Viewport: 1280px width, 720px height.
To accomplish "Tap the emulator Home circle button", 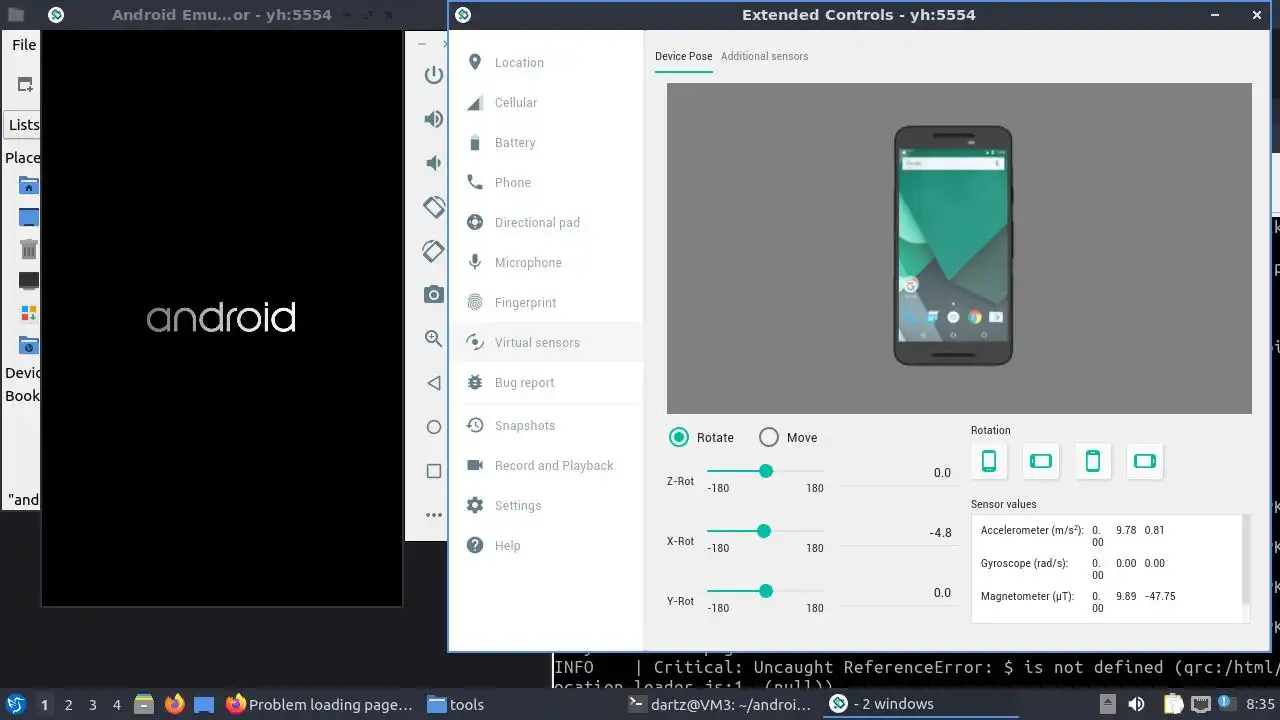I will click(x=433, y=427).
